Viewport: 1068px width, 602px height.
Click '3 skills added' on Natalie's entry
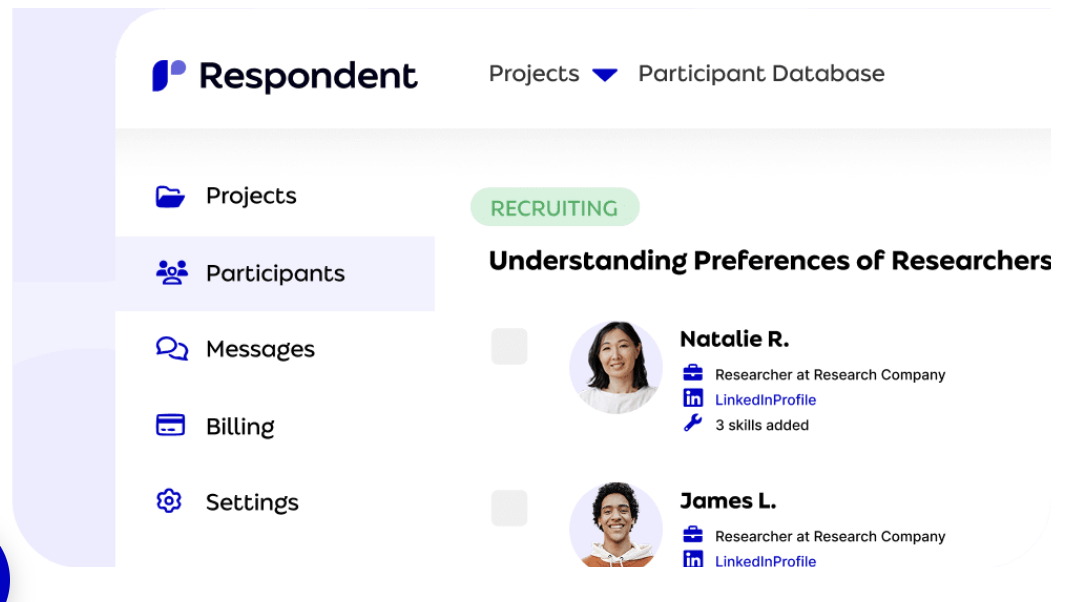coord(763,424)
